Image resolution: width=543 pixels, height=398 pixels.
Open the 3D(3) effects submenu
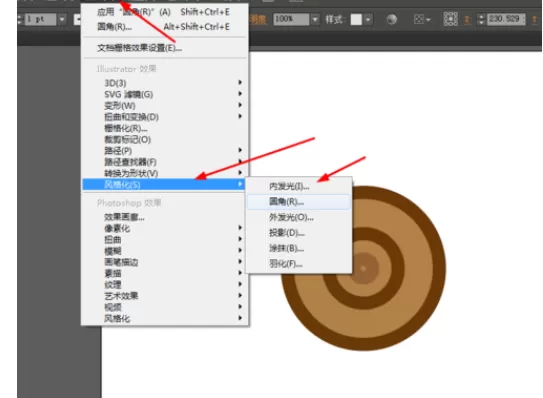(x=165, y=83)
